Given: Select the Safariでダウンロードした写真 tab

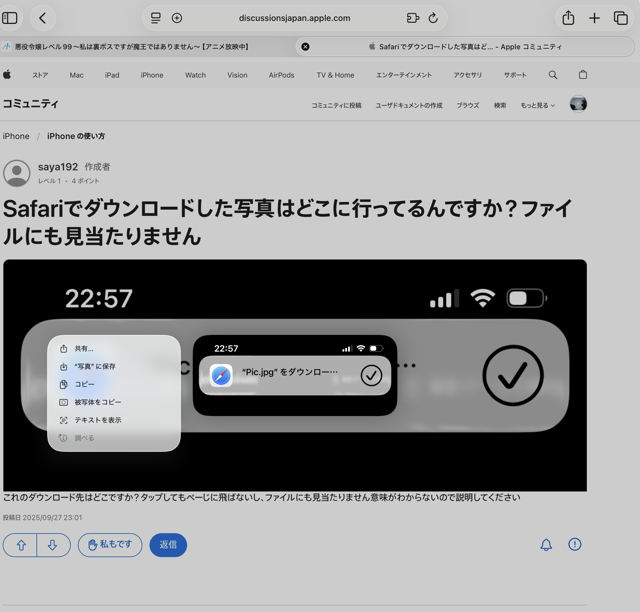Looking at the screenshot, I should point(465,47).
